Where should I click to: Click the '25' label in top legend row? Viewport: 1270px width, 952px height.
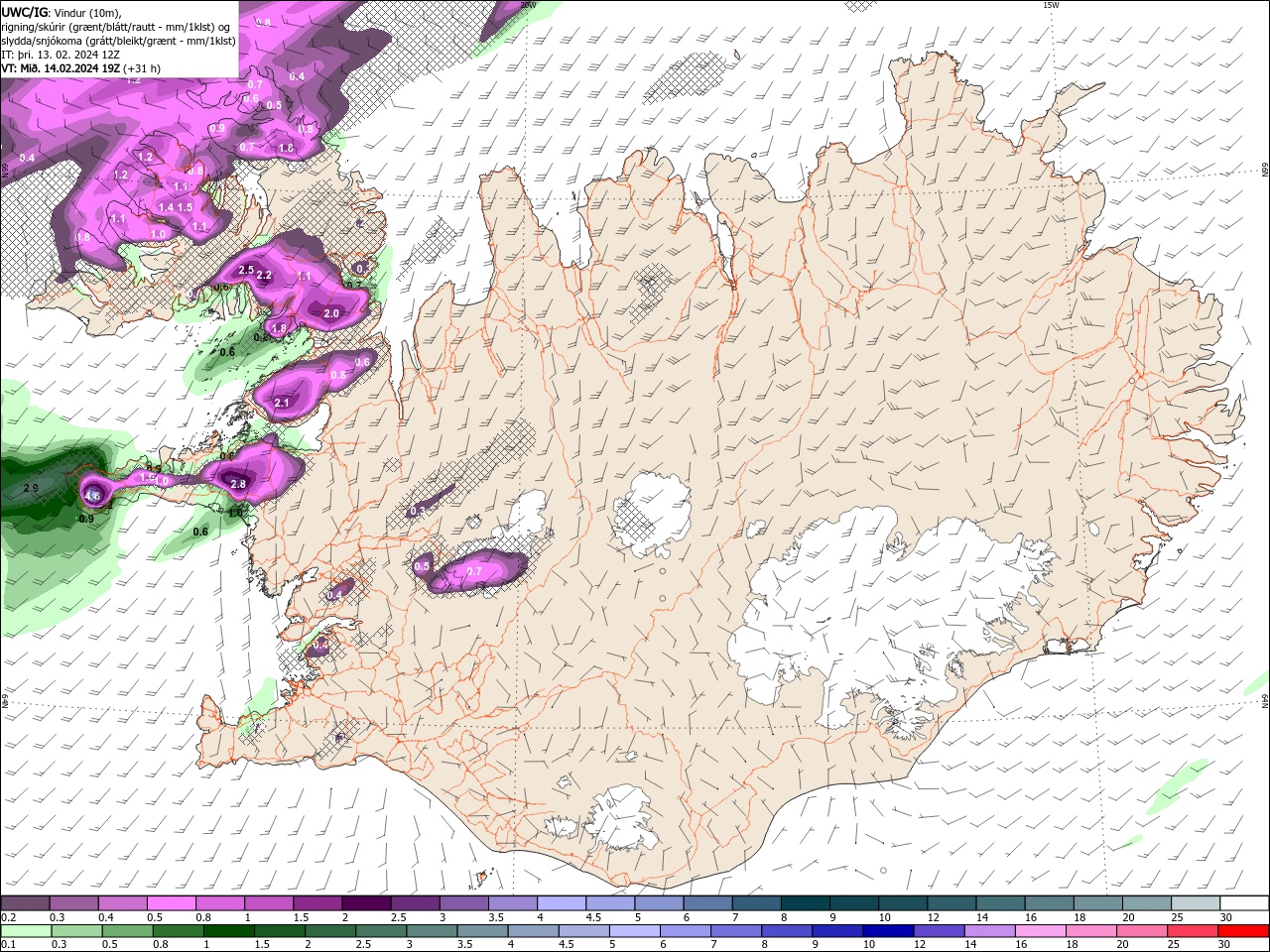coord(1178,917)
